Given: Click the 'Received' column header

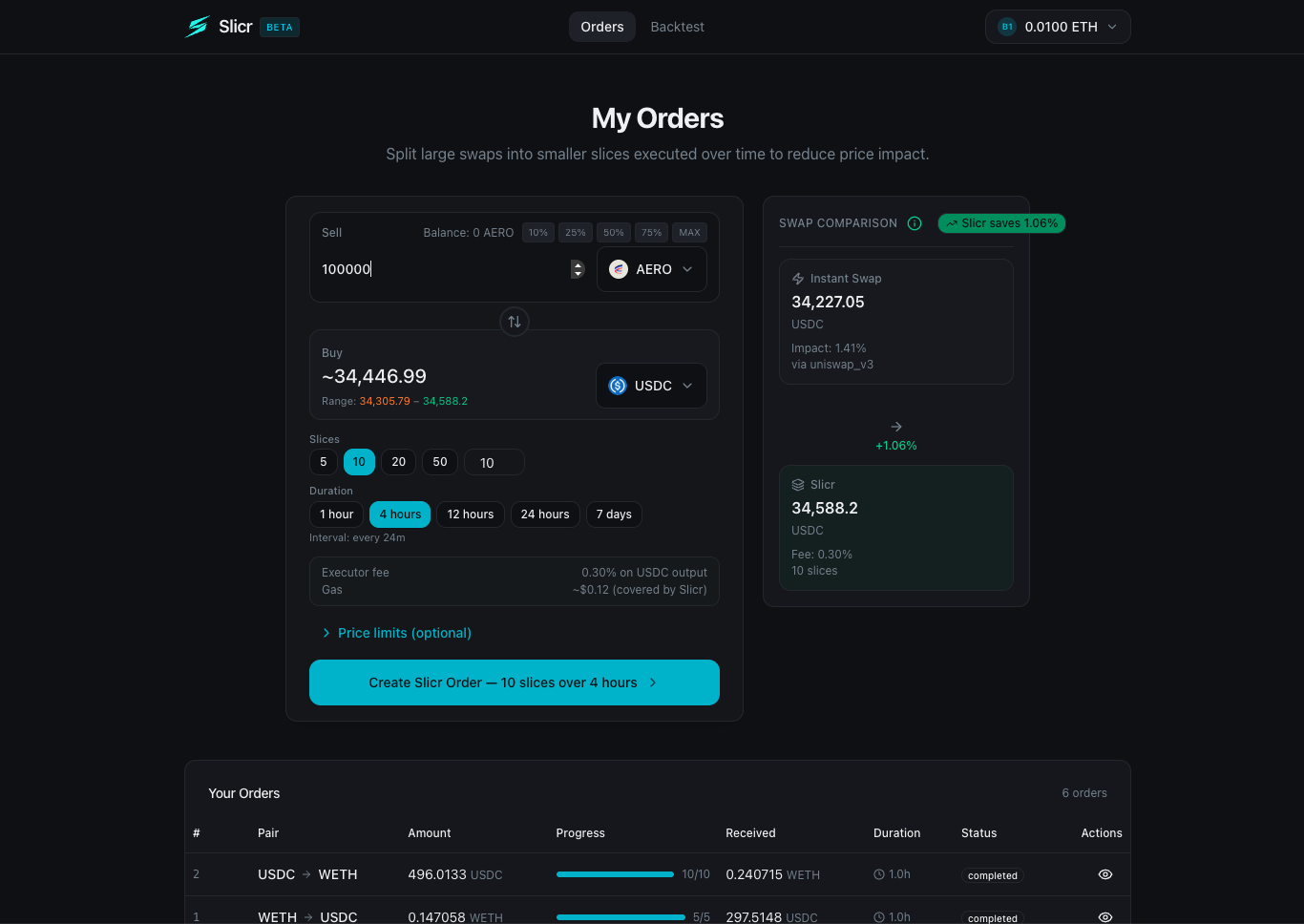Looking at the screenshot, I should 750,833.
